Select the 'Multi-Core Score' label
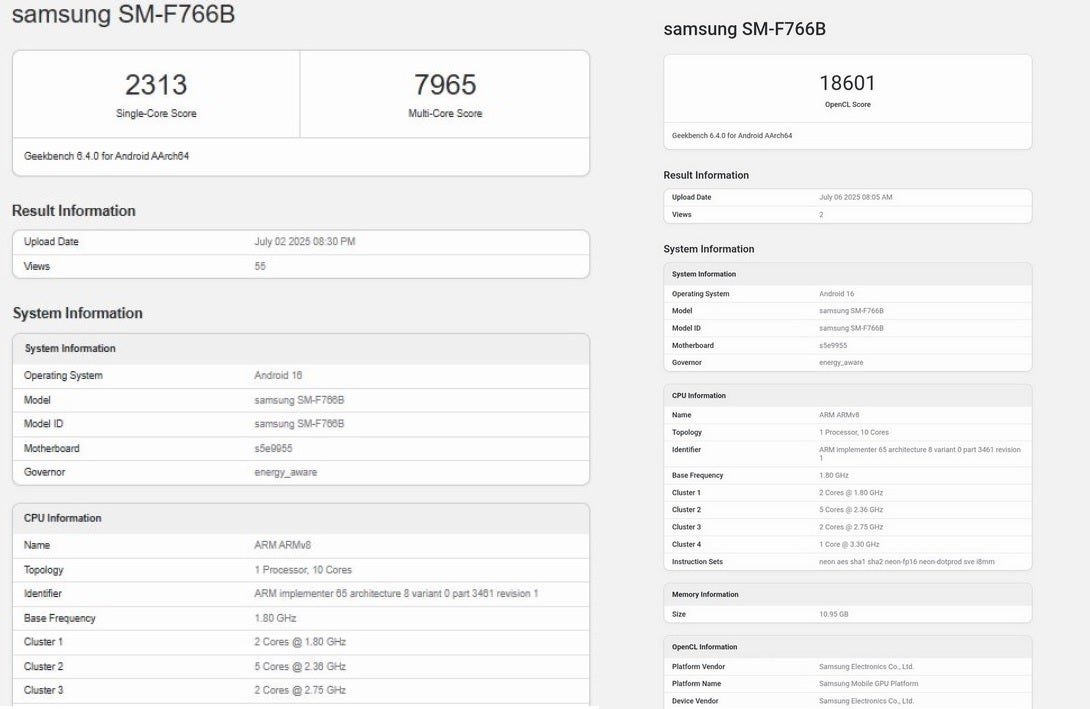 (445, 113)
